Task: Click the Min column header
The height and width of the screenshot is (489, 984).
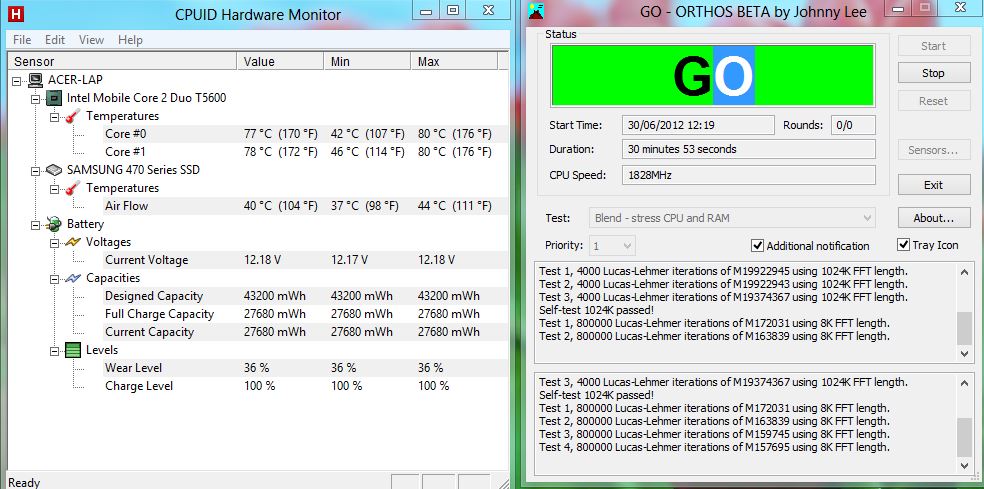Action: [368, 62]
